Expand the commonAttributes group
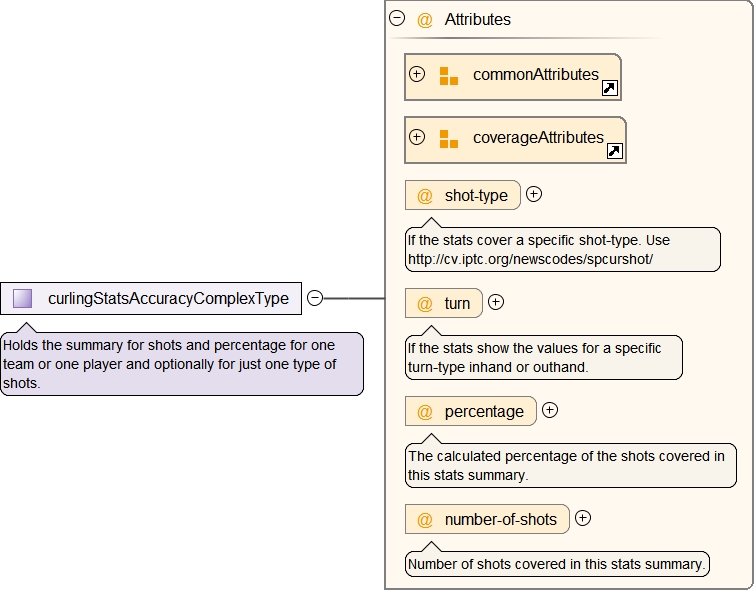 pyautogui.click(x=418, y=75)
